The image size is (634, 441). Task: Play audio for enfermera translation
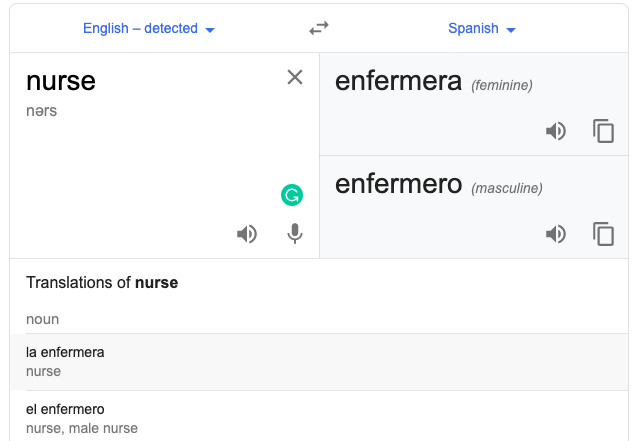click(x=556, y=131)
